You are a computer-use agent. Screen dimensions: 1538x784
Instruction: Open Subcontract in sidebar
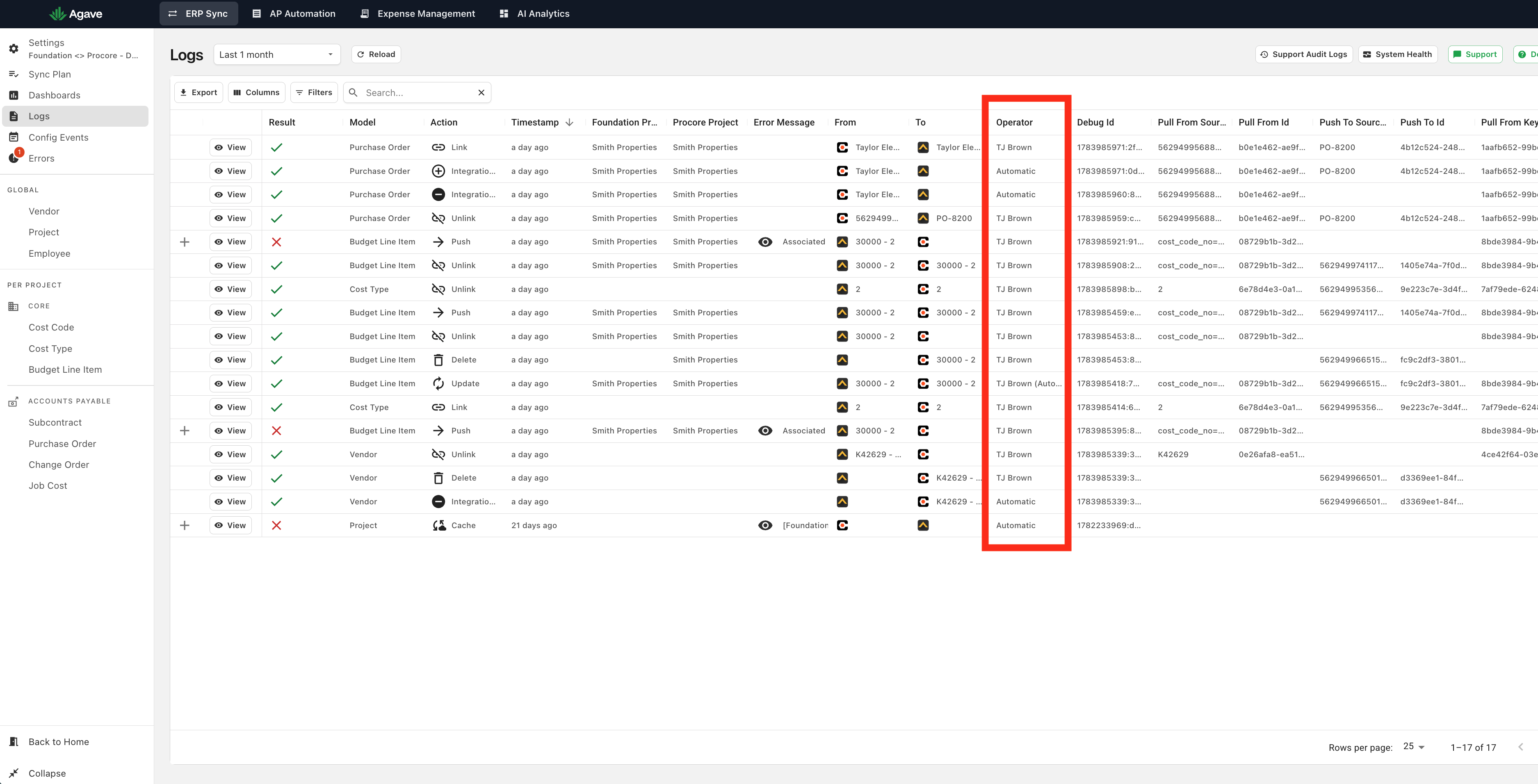pyautogui.click(x=55, y=422)
